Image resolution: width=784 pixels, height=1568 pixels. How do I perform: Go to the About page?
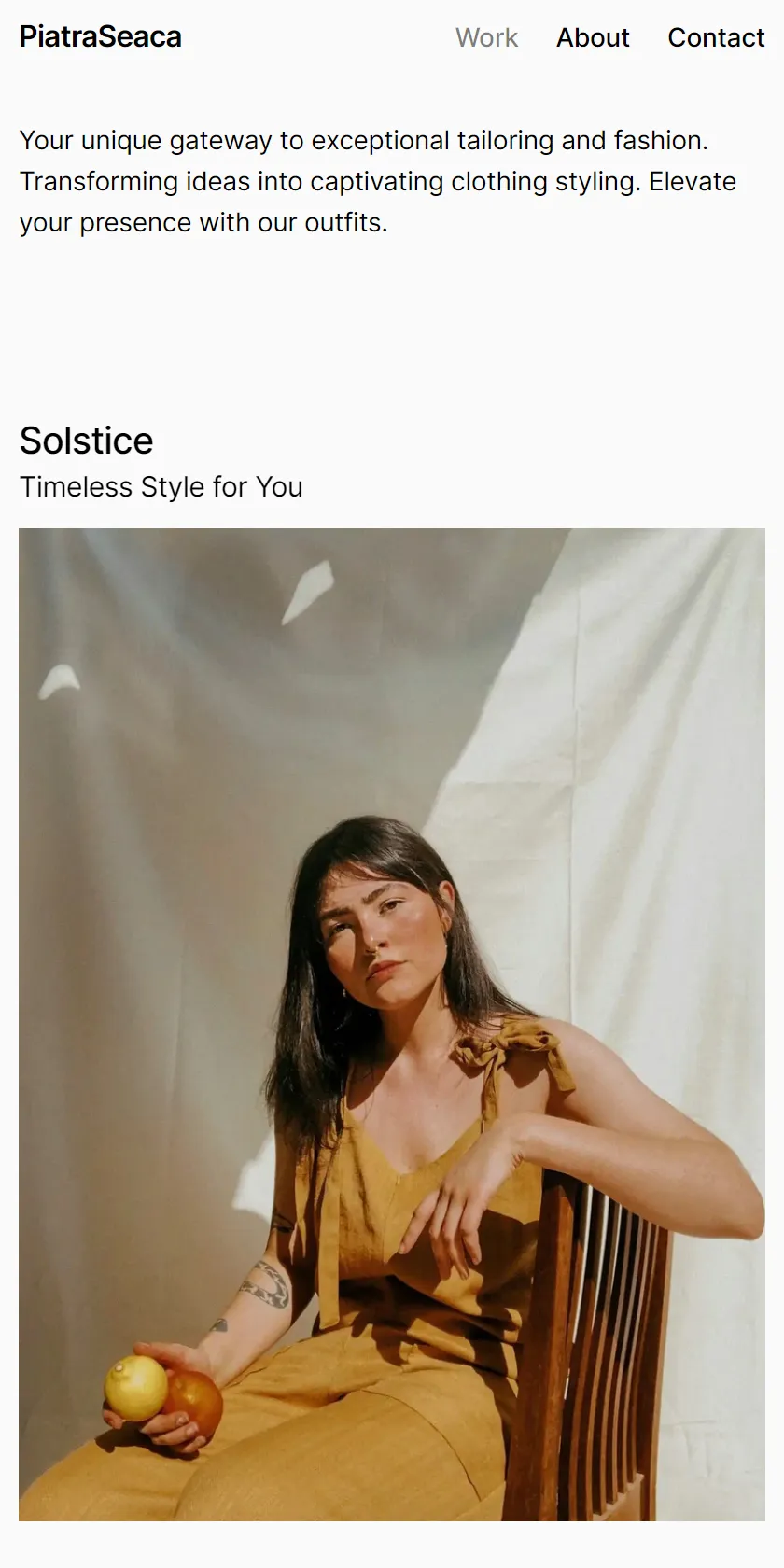[x=593, y=37]
